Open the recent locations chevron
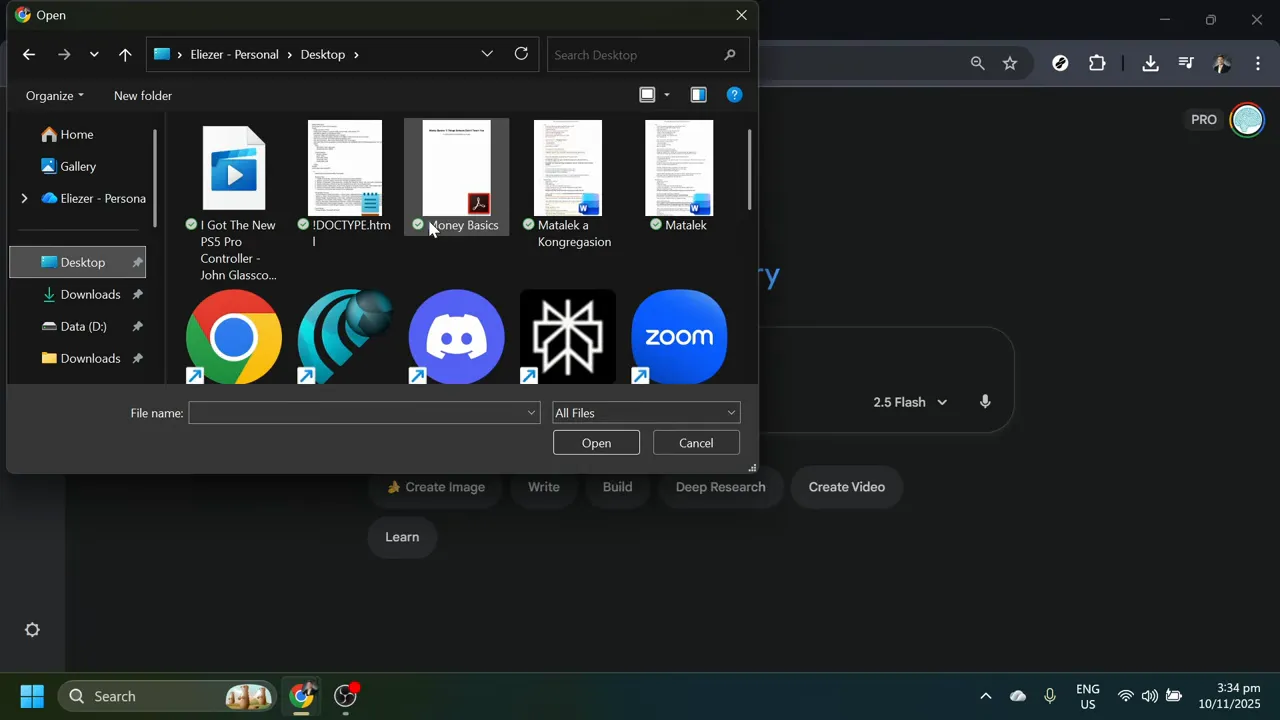 (x=94, y=55)
